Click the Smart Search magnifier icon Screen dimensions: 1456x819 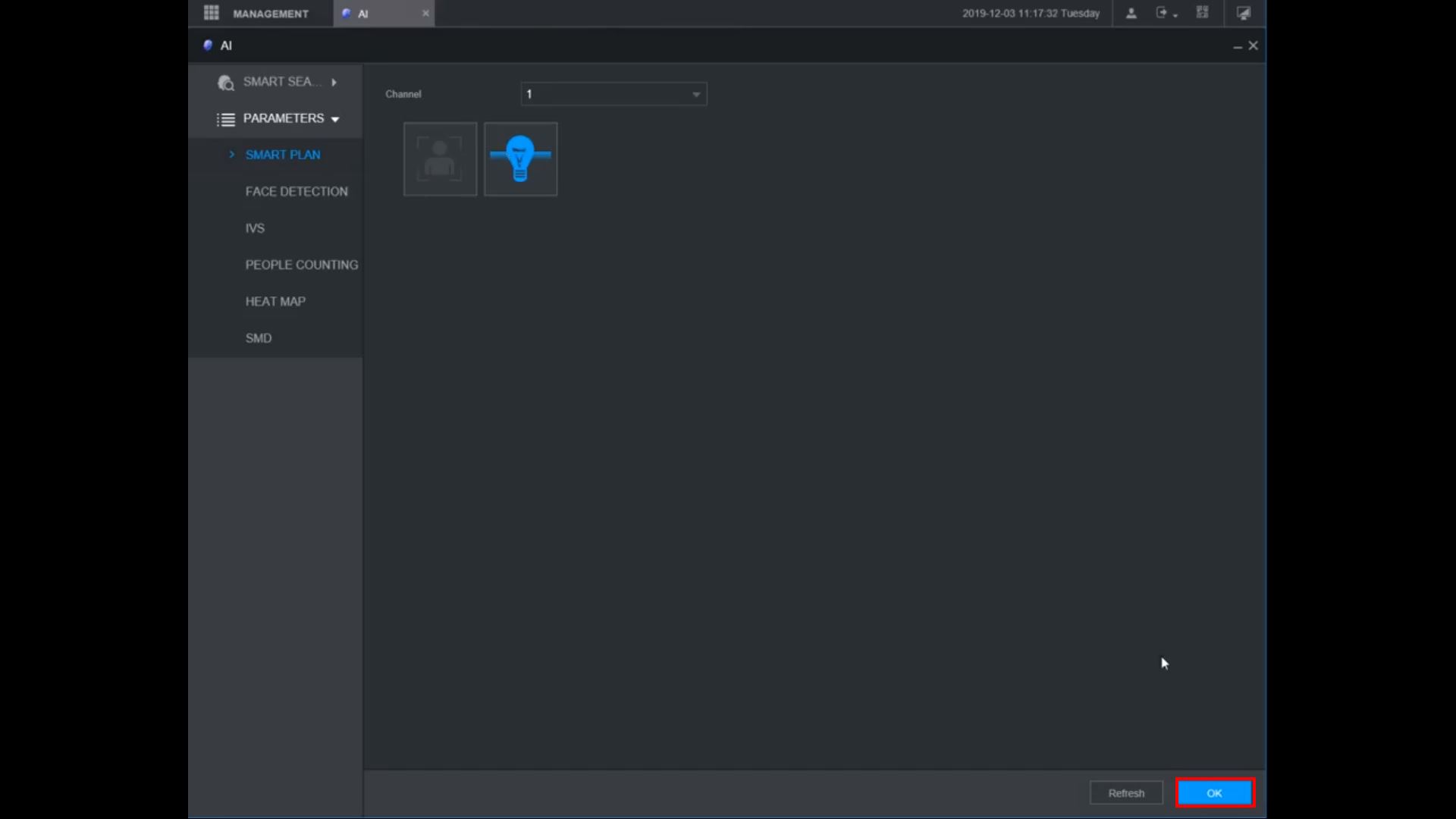tap(226, 83)
